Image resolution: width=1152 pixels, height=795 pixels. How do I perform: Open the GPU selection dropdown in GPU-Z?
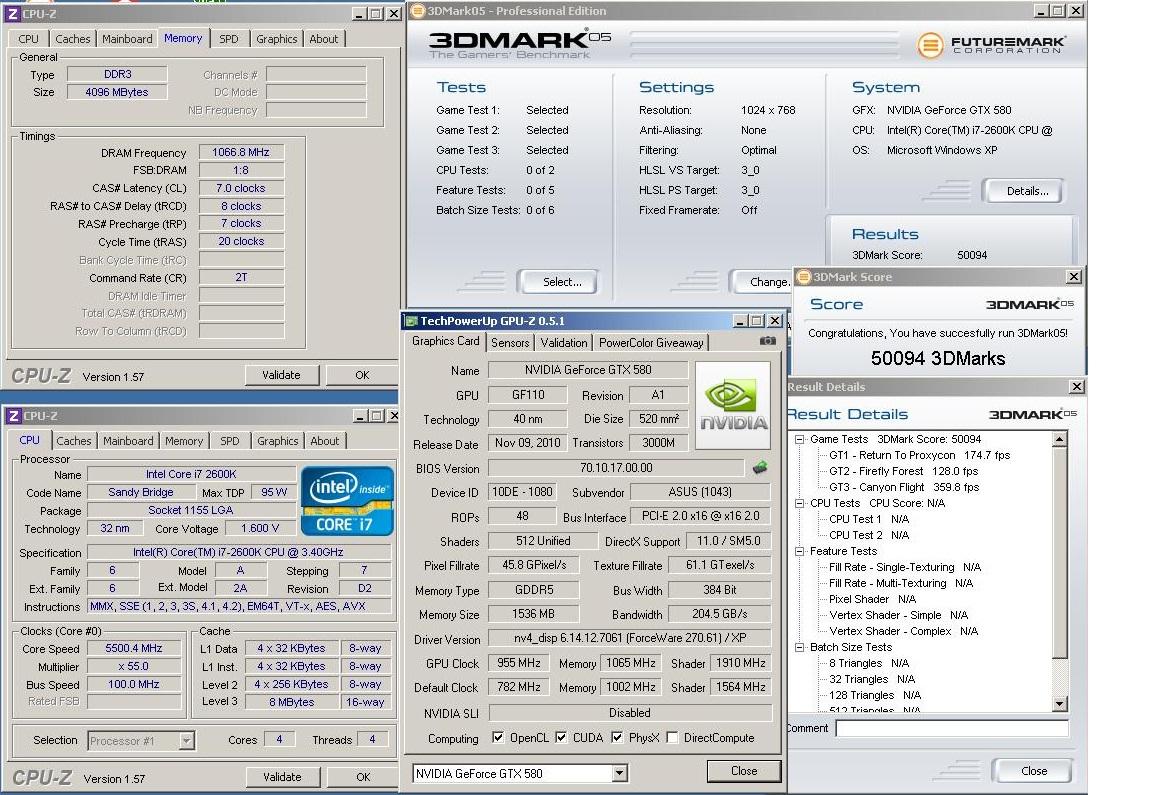(619, 773)
